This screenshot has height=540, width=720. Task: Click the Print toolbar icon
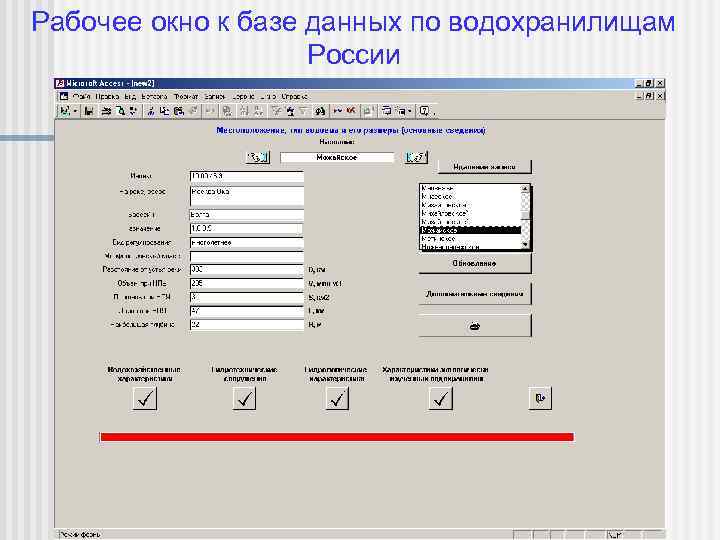coord(106,111)
